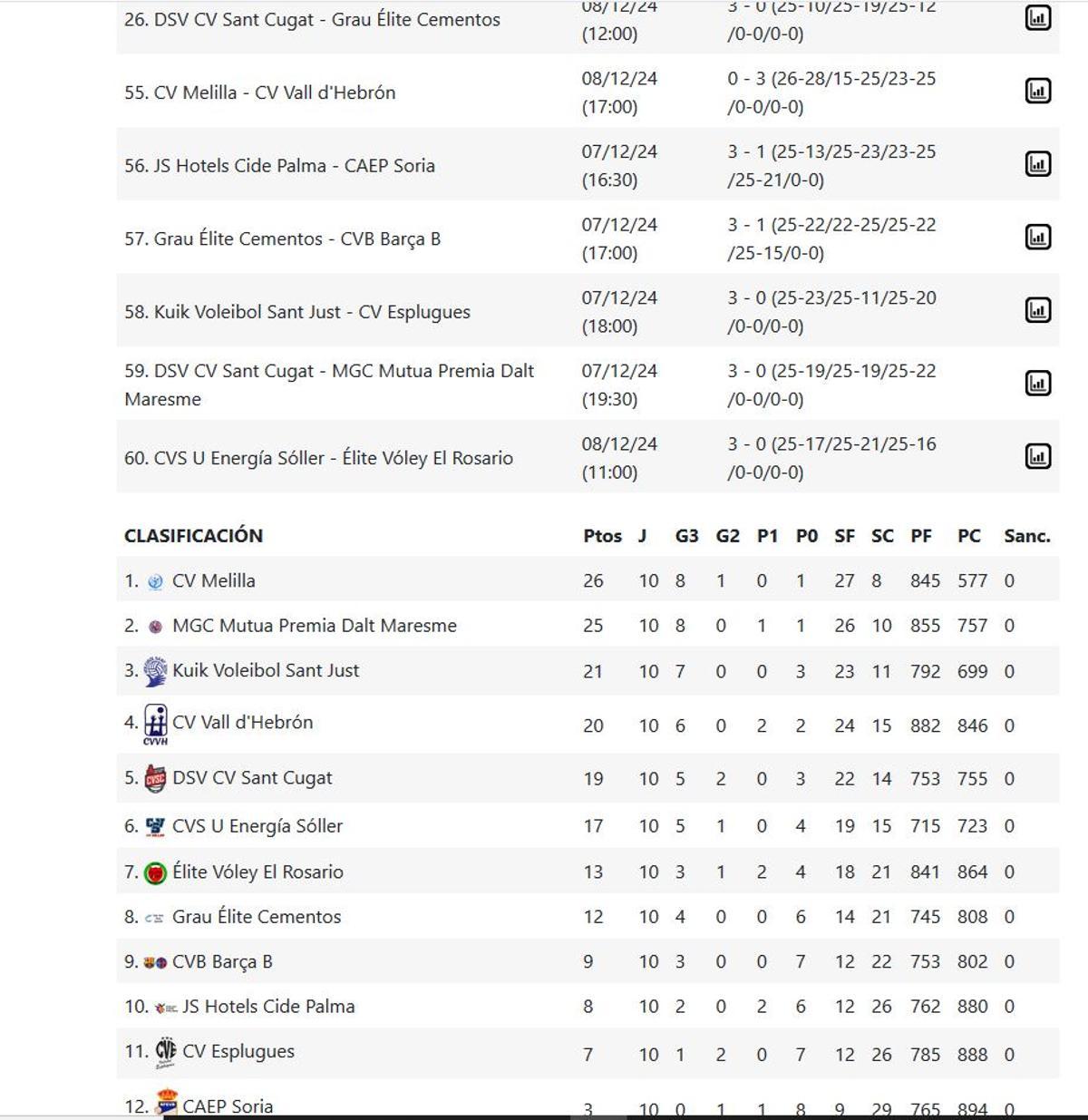The image size is (1088, 1120).
Task: Click stats icon for Kuik Voleibol Sant Just - CV Esplugues
Action: (x=1036, y=310)
